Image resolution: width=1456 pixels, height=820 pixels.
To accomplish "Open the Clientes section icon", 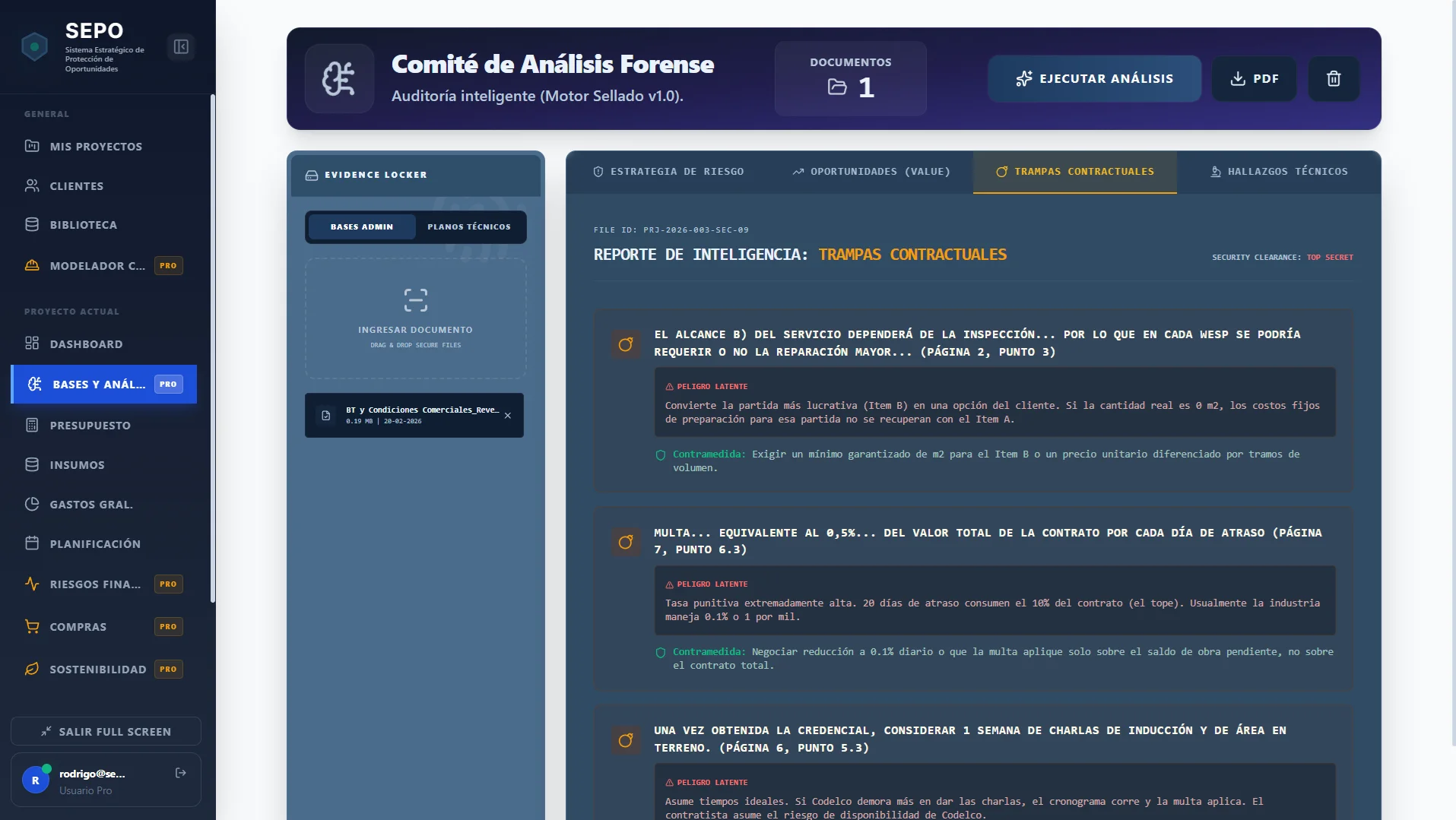I will tap(31, 185).
